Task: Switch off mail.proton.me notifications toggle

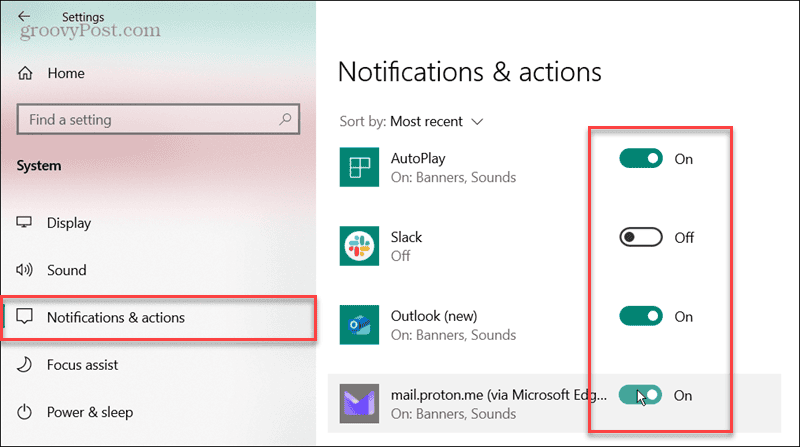Action: (x=640, y=395)
